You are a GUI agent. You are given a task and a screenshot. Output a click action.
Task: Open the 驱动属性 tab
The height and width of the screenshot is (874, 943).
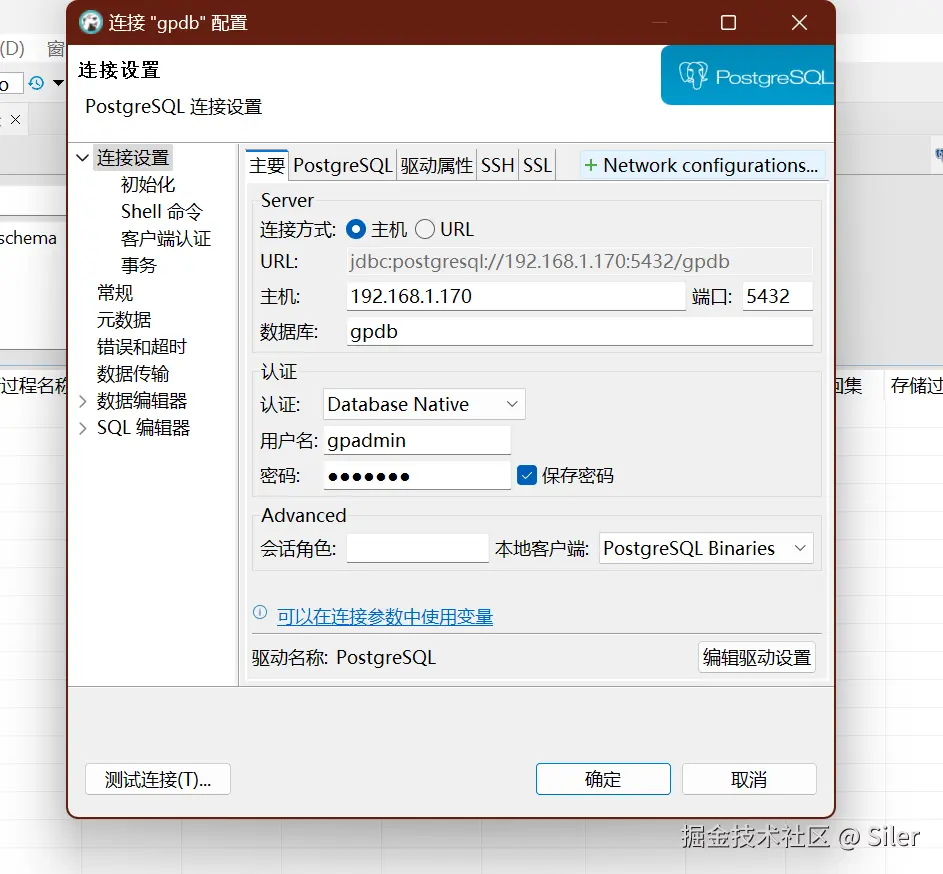[437, 166]
